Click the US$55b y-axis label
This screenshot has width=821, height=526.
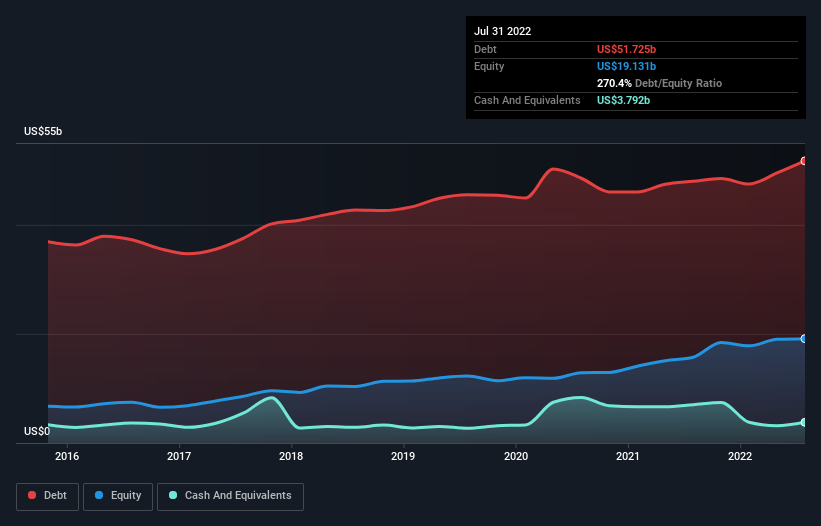43,131
